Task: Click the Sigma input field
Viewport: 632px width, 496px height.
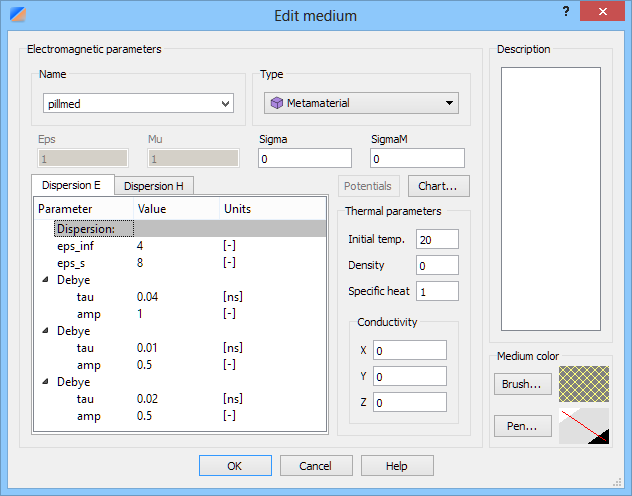Action: pos(305,158)
